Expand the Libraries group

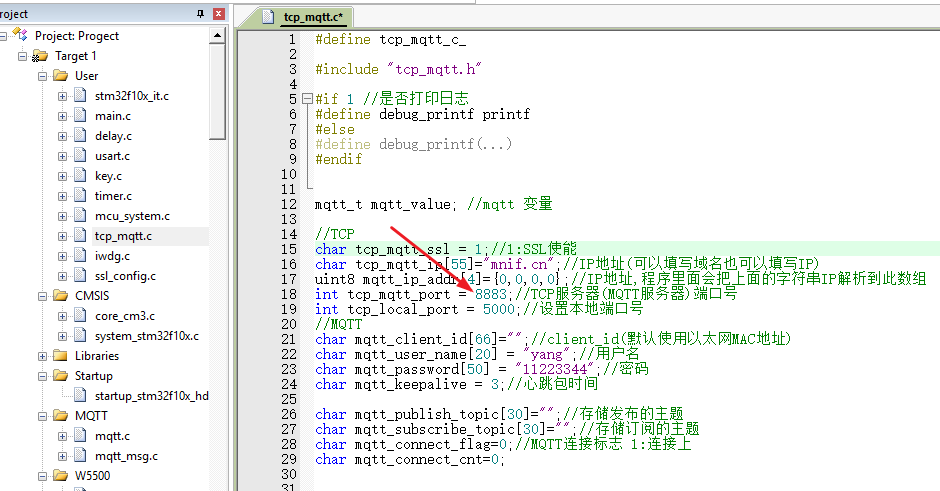(42, 356)
